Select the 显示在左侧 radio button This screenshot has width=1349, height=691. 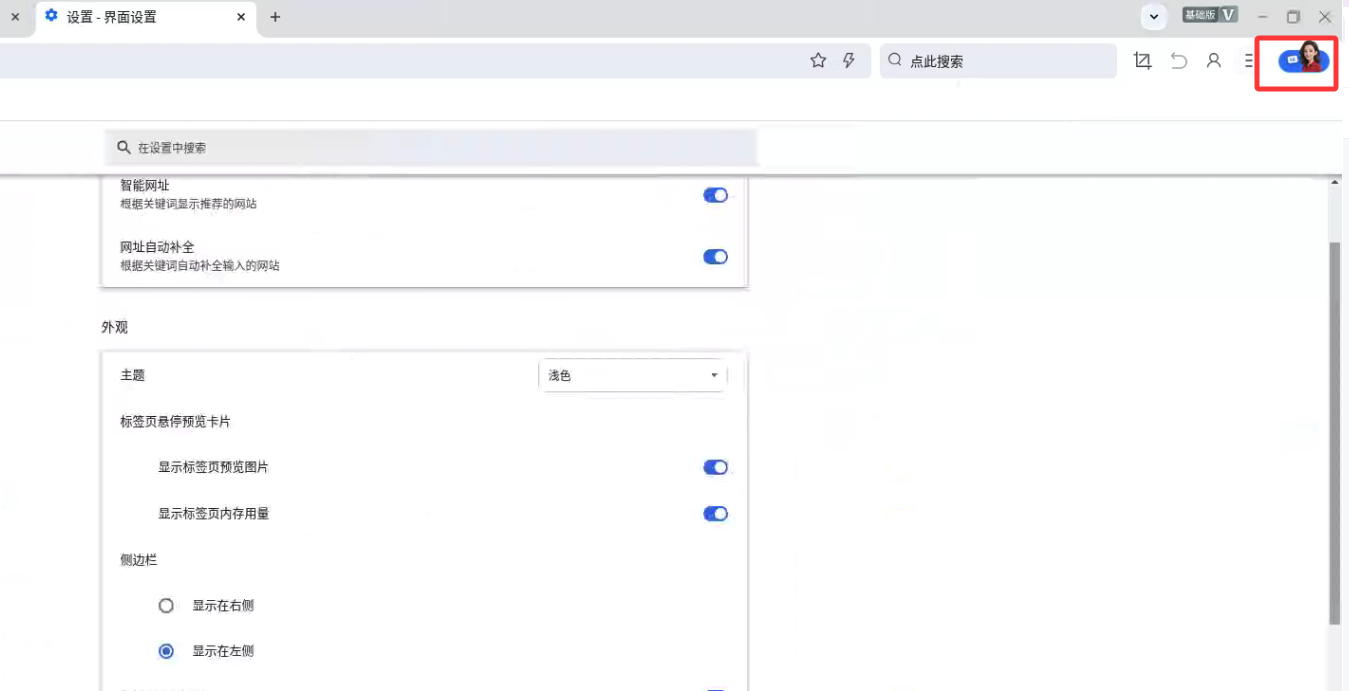click(x=167, y=651)
